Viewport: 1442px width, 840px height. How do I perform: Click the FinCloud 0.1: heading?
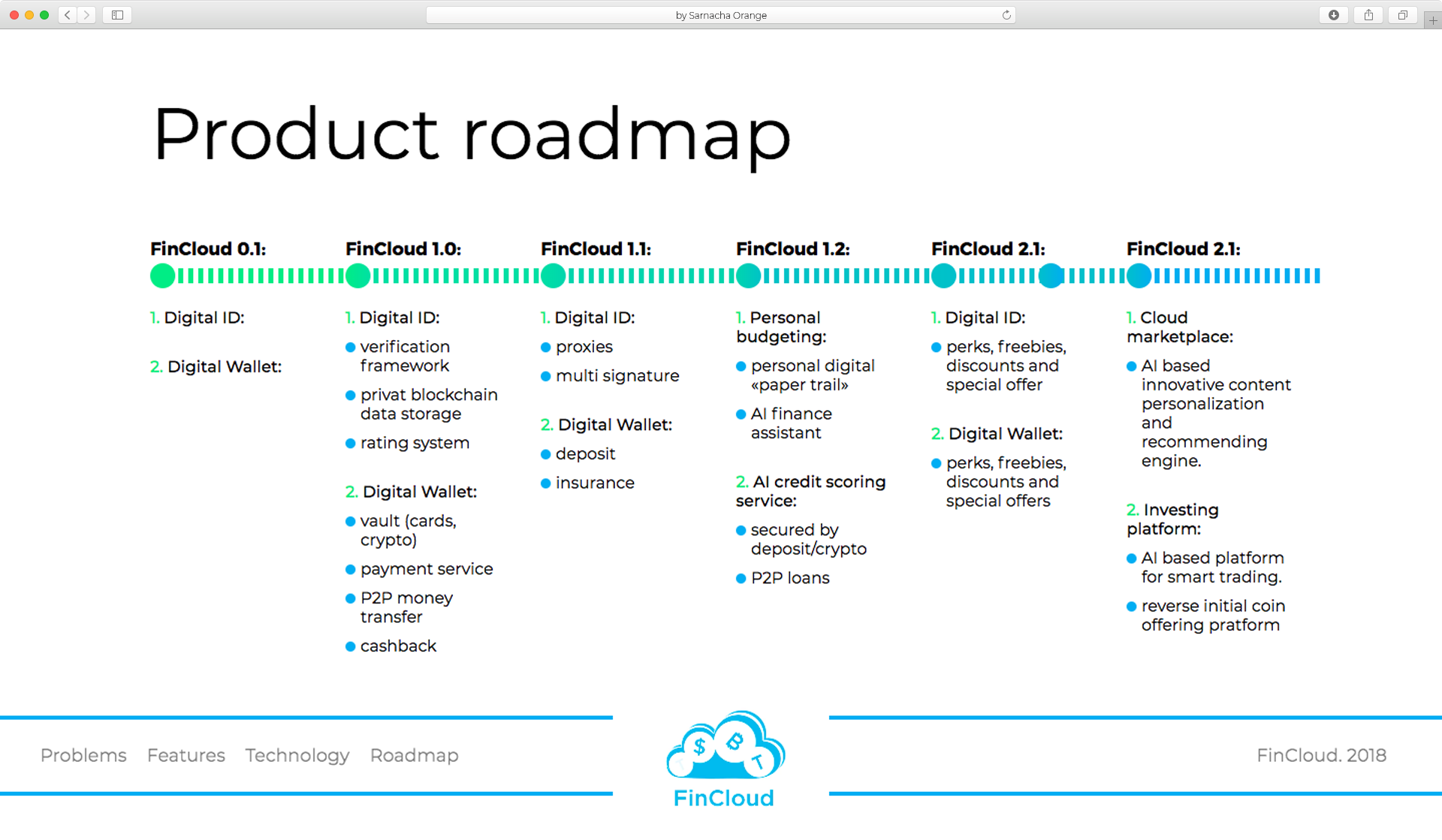(208, 249)
